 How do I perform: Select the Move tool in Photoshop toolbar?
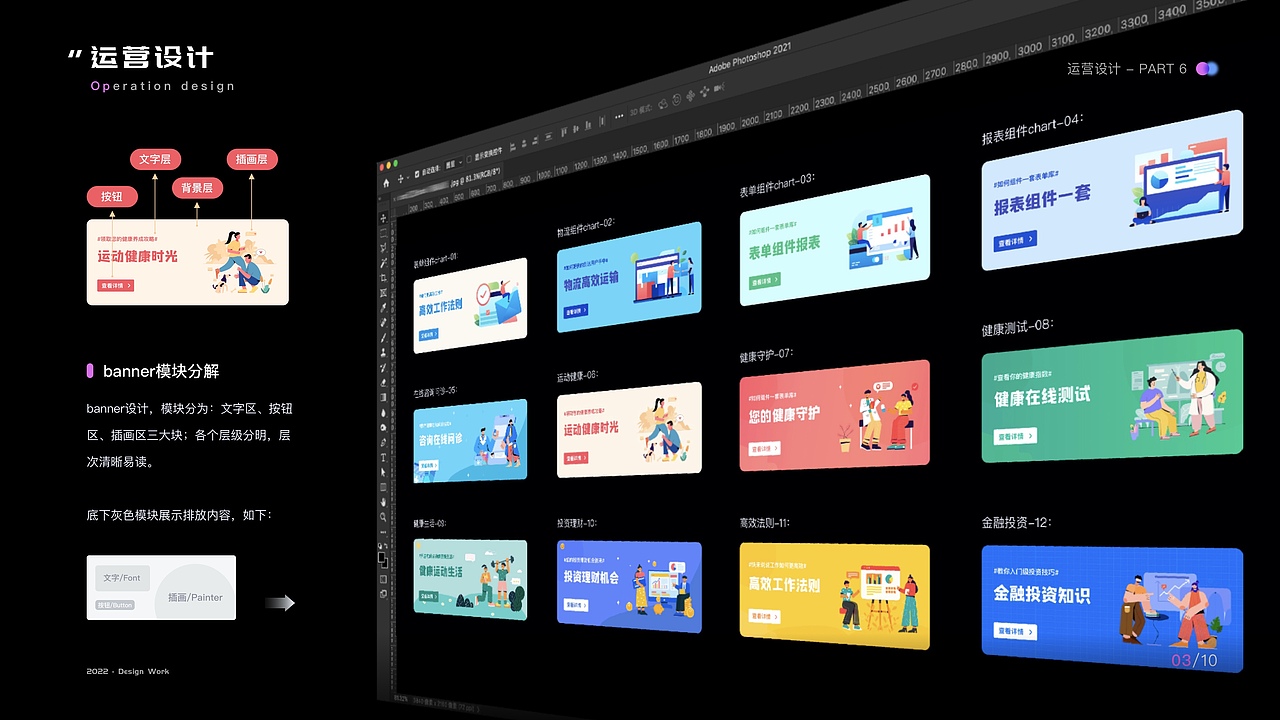tap(382, 218)
